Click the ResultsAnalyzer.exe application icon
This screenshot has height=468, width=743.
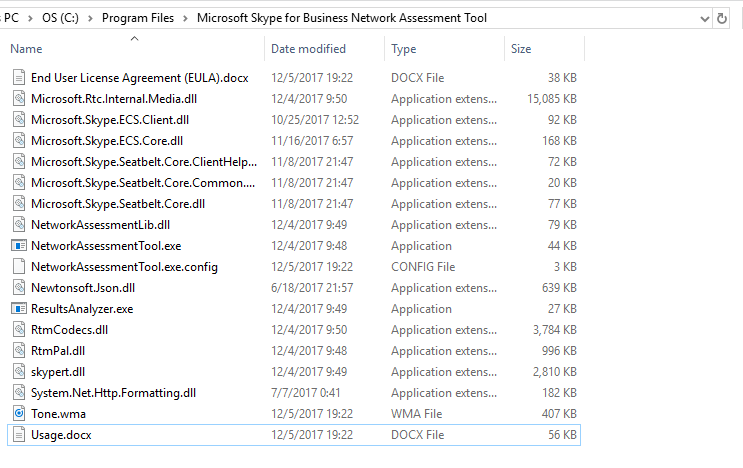click(19, 309)
